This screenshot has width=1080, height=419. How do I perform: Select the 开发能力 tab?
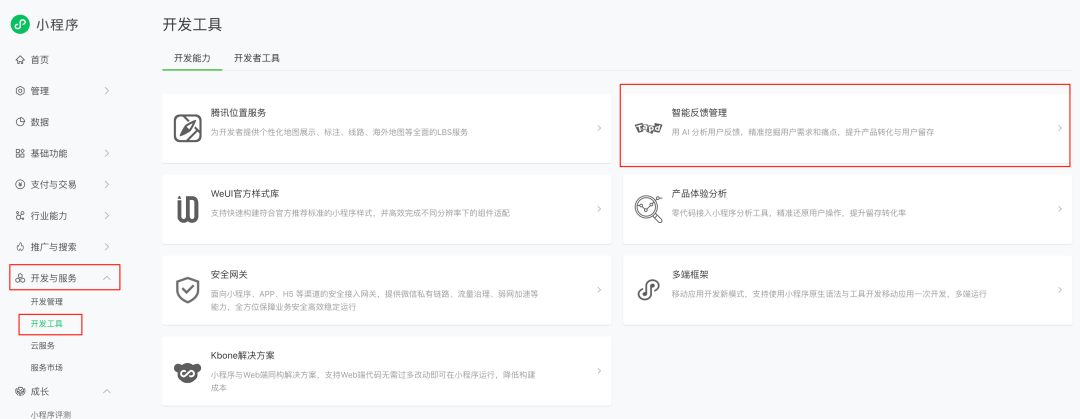coord(192,59)
